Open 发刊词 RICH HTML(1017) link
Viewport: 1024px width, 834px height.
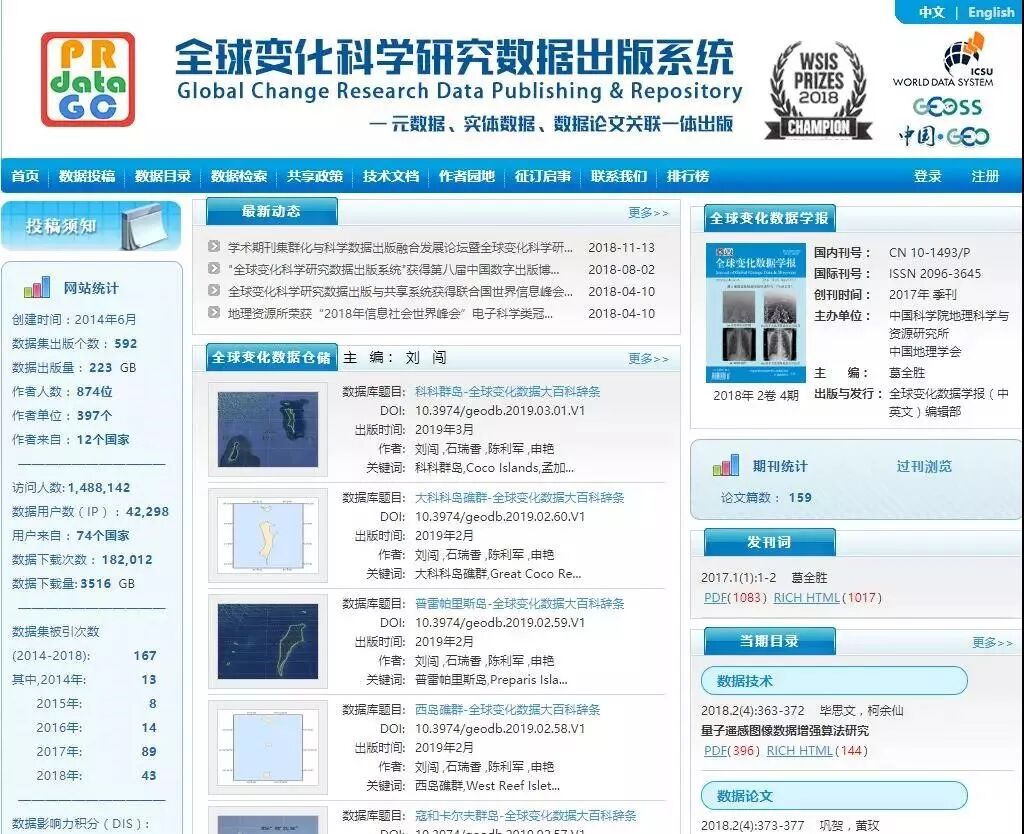coord(827,598)
